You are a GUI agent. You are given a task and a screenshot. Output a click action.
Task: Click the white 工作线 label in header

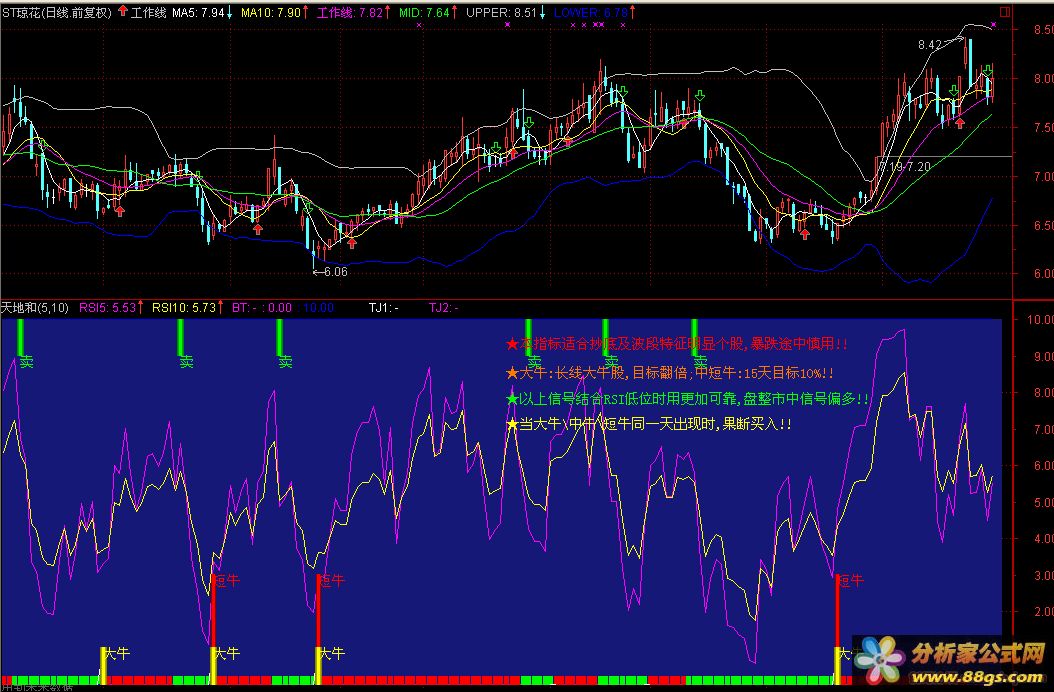(x=148, y=12)
